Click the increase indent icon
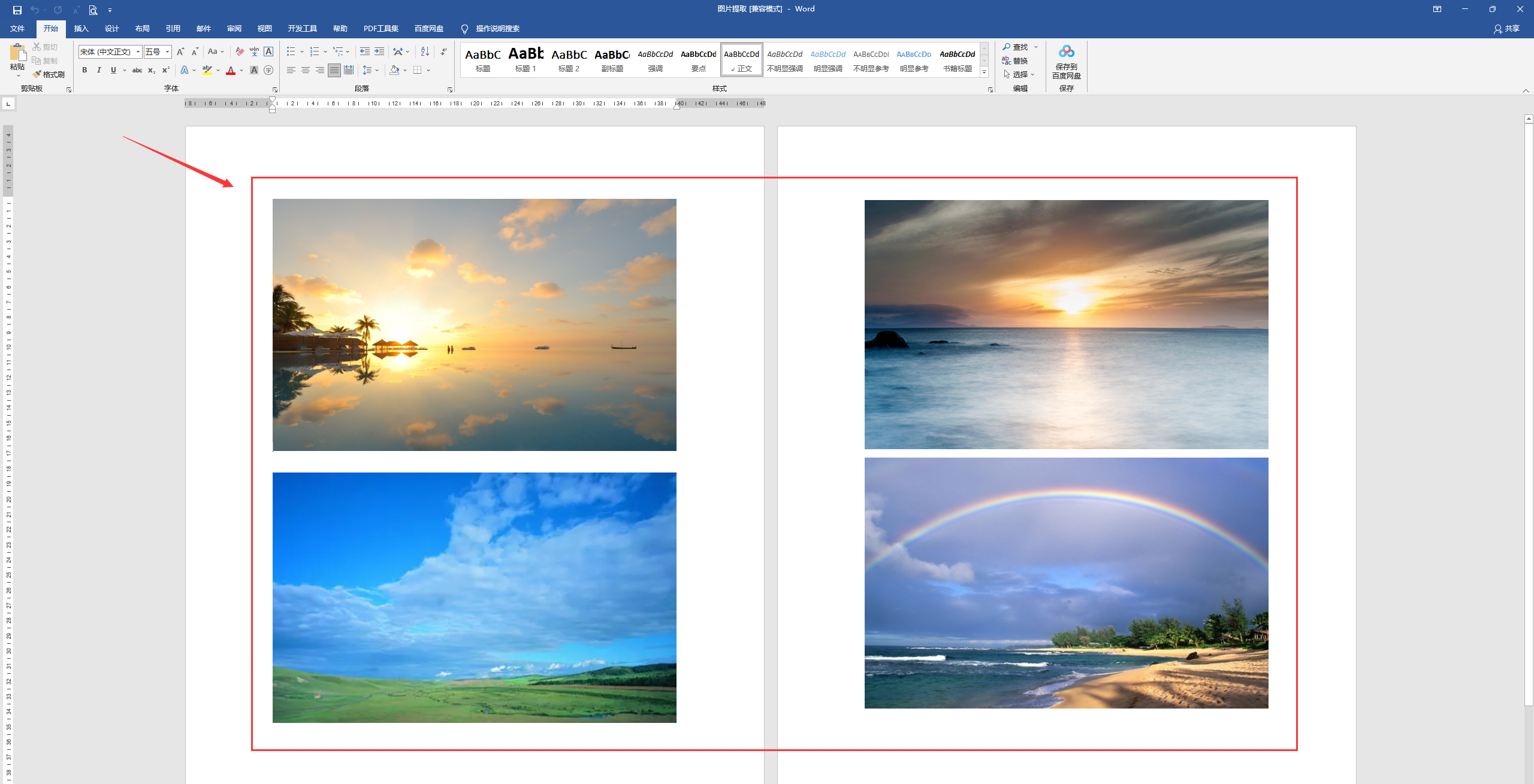The image size is (1534, 784). 379,52
